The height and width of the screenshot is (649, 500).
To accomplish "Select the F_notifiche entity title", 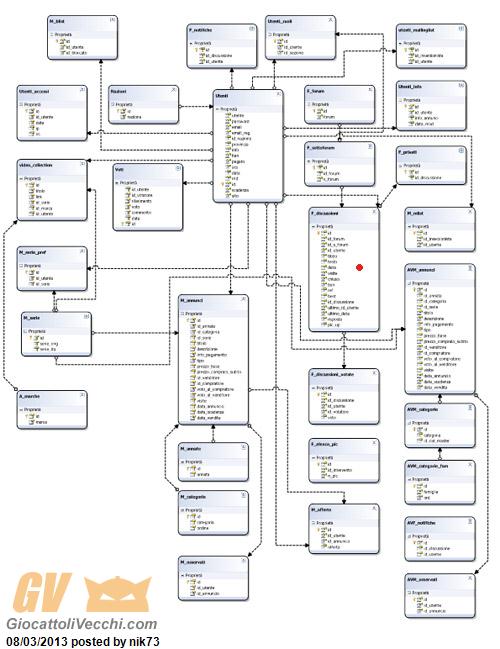I will click(200, 30).
